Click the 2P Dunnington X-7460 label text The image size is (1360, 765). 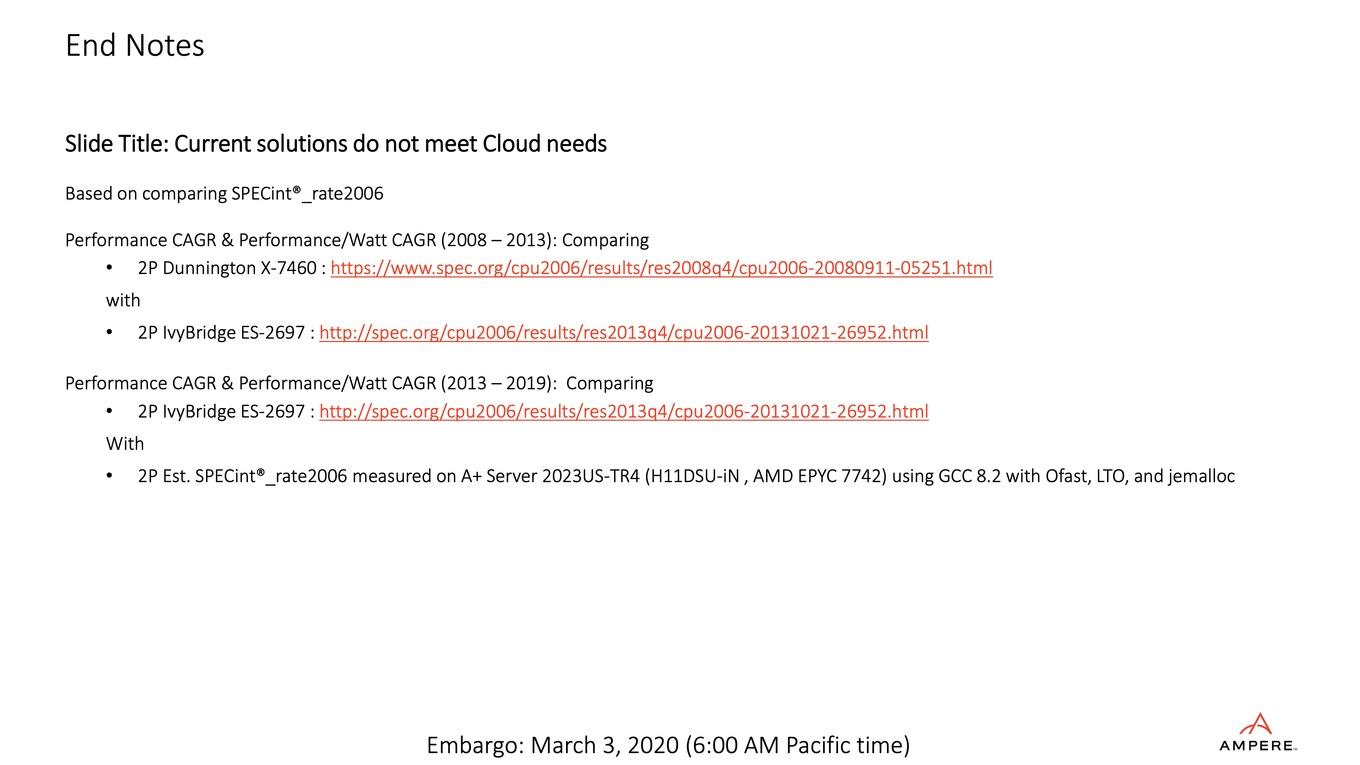(x=228, y=268)
